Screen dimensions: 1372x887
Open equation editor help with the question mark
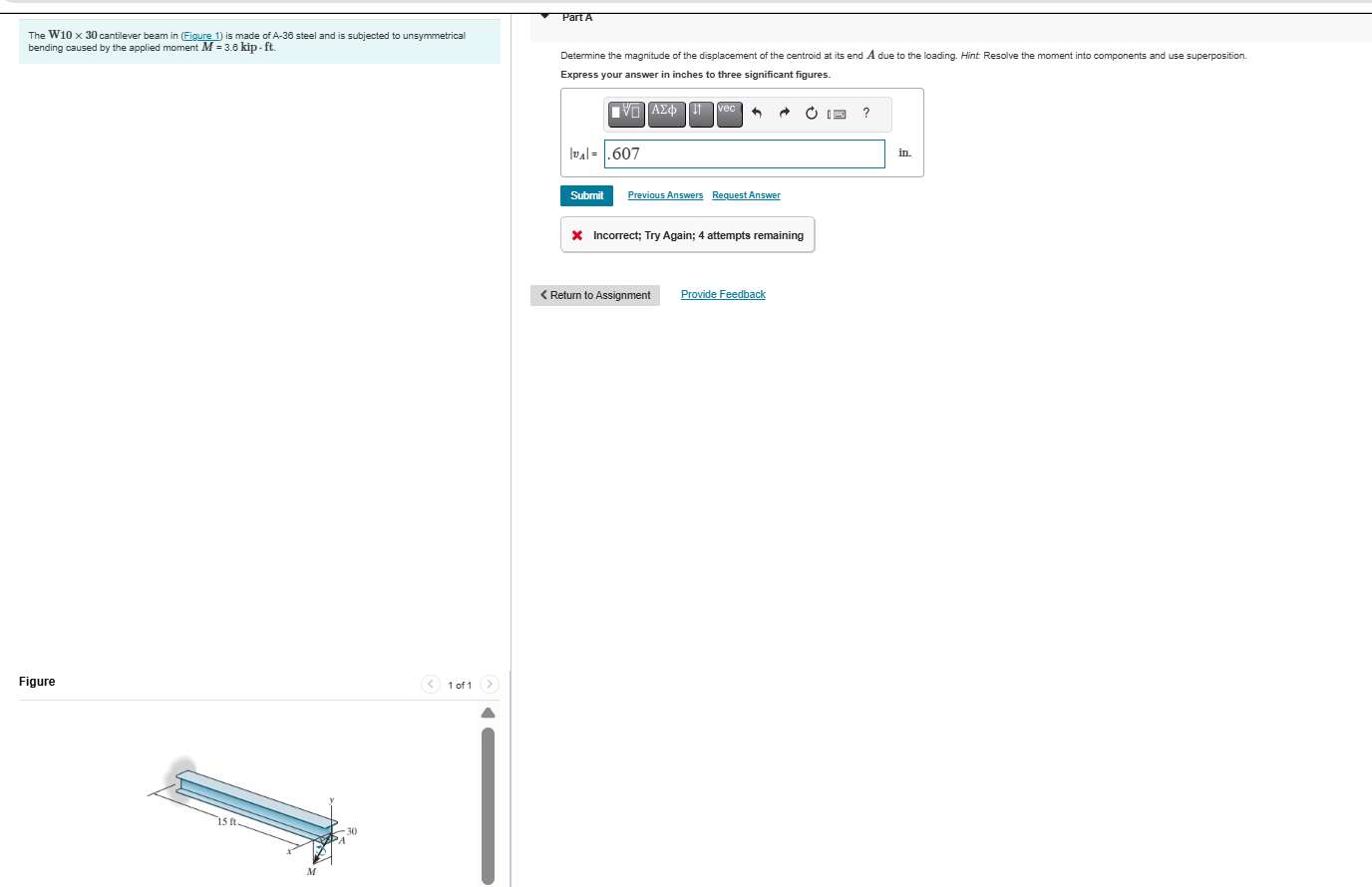coord(865,113)
